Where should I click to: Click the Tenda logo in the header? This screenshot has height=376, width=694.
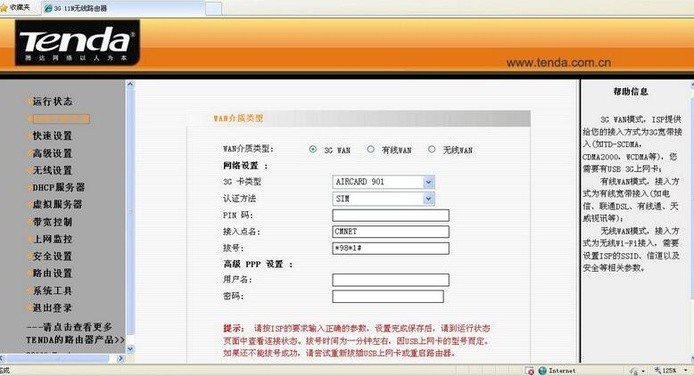coord(77,43)
